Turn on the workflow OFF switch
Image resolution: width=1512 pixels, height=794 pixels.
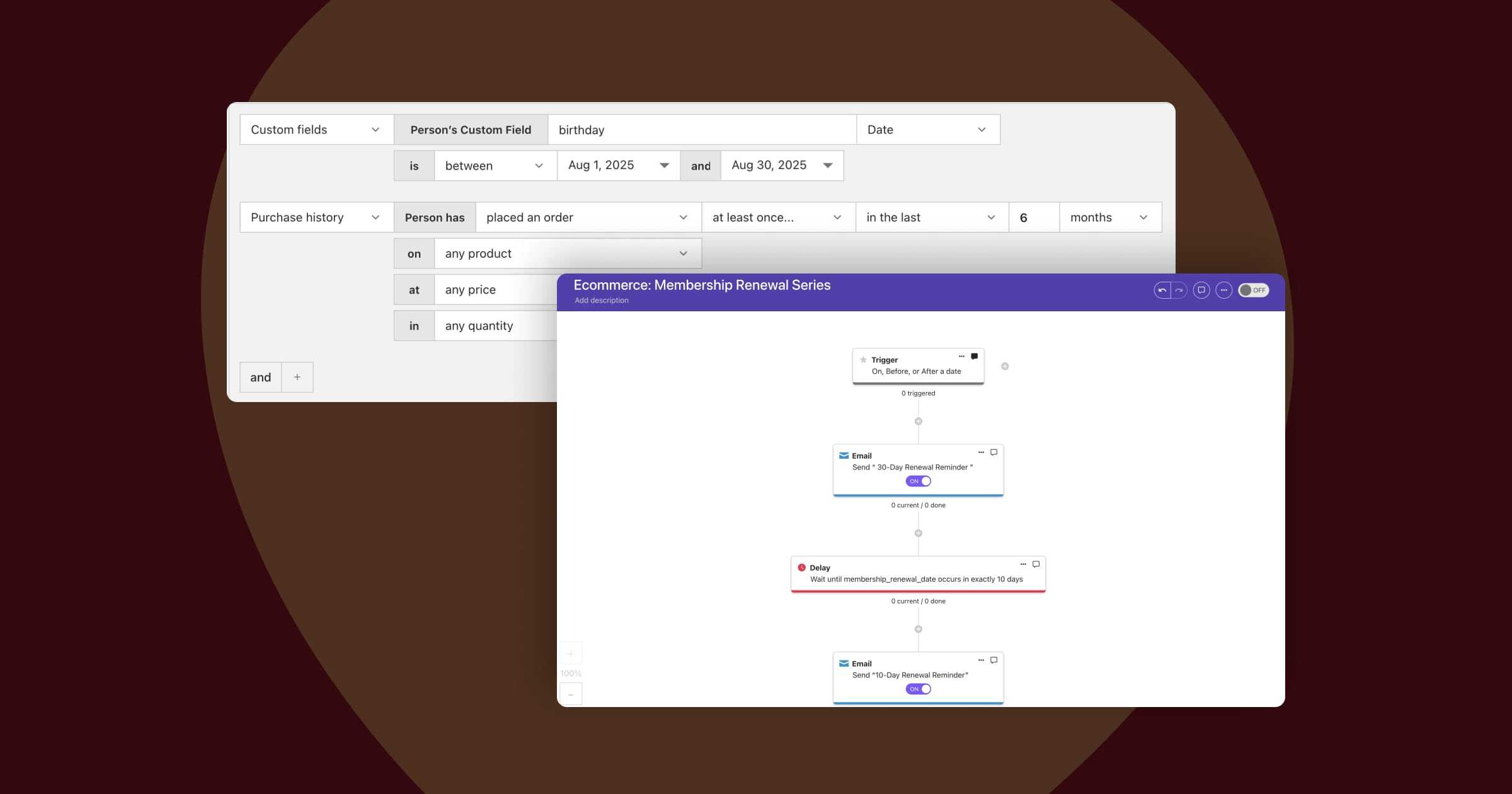(x=1253, y=291)
